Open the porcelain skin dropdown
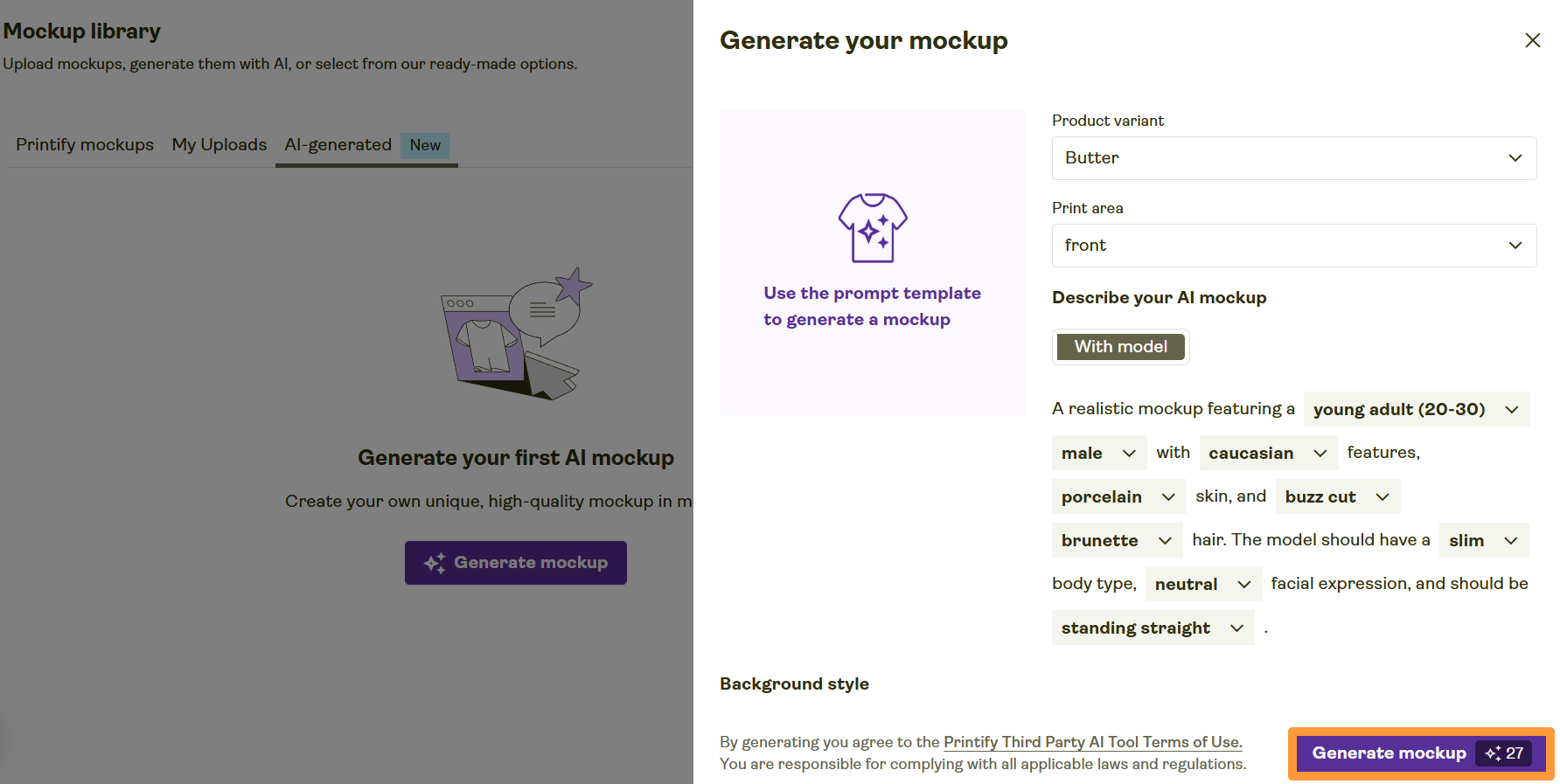The image size is (1560, 784). [1118, 496]
